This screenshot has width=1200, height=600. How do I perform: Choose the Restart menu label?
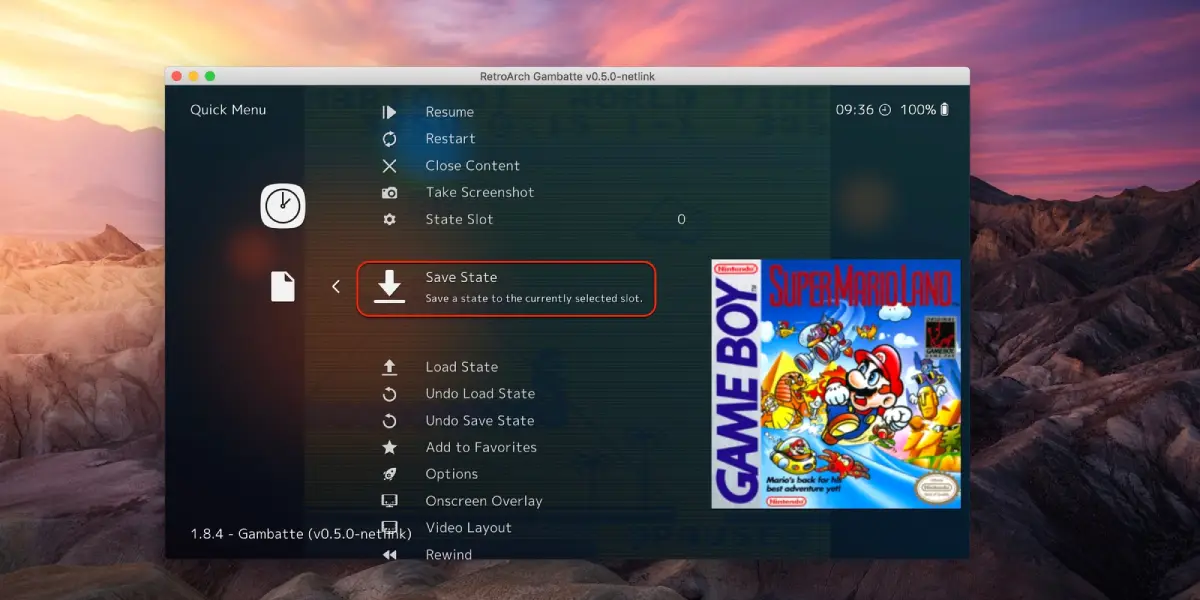pos(451,139)
